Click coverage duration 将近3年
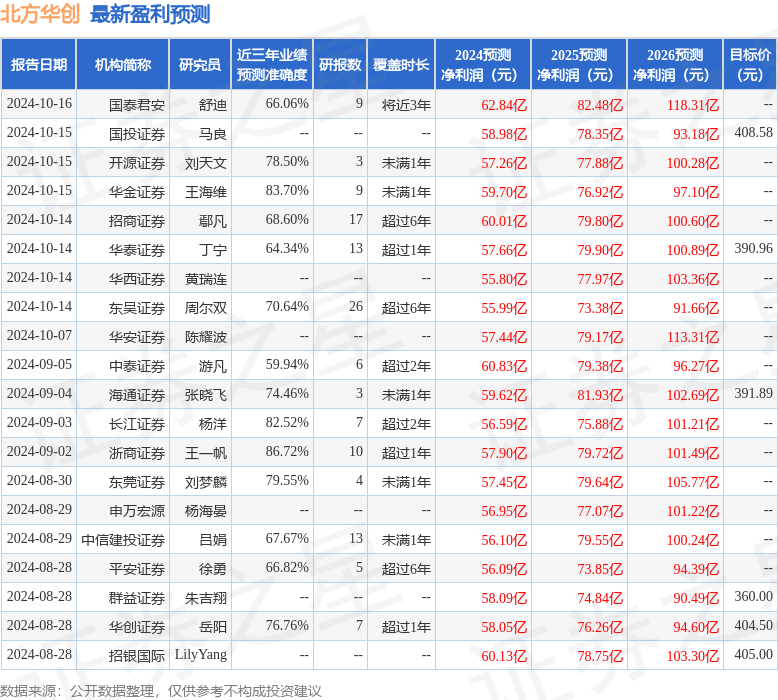The width and height of the screenshot is (778, 700). (x=406, y=105)
